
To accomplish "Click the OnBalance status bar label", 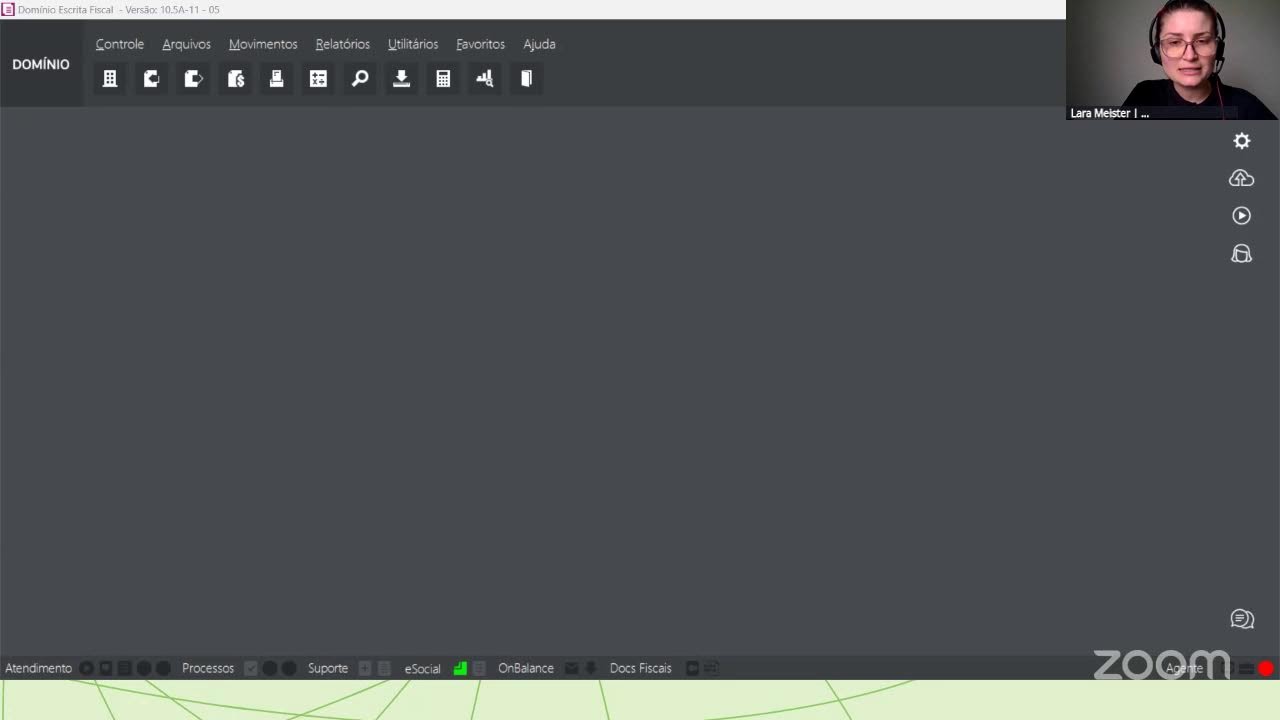I will pos(526,668).
